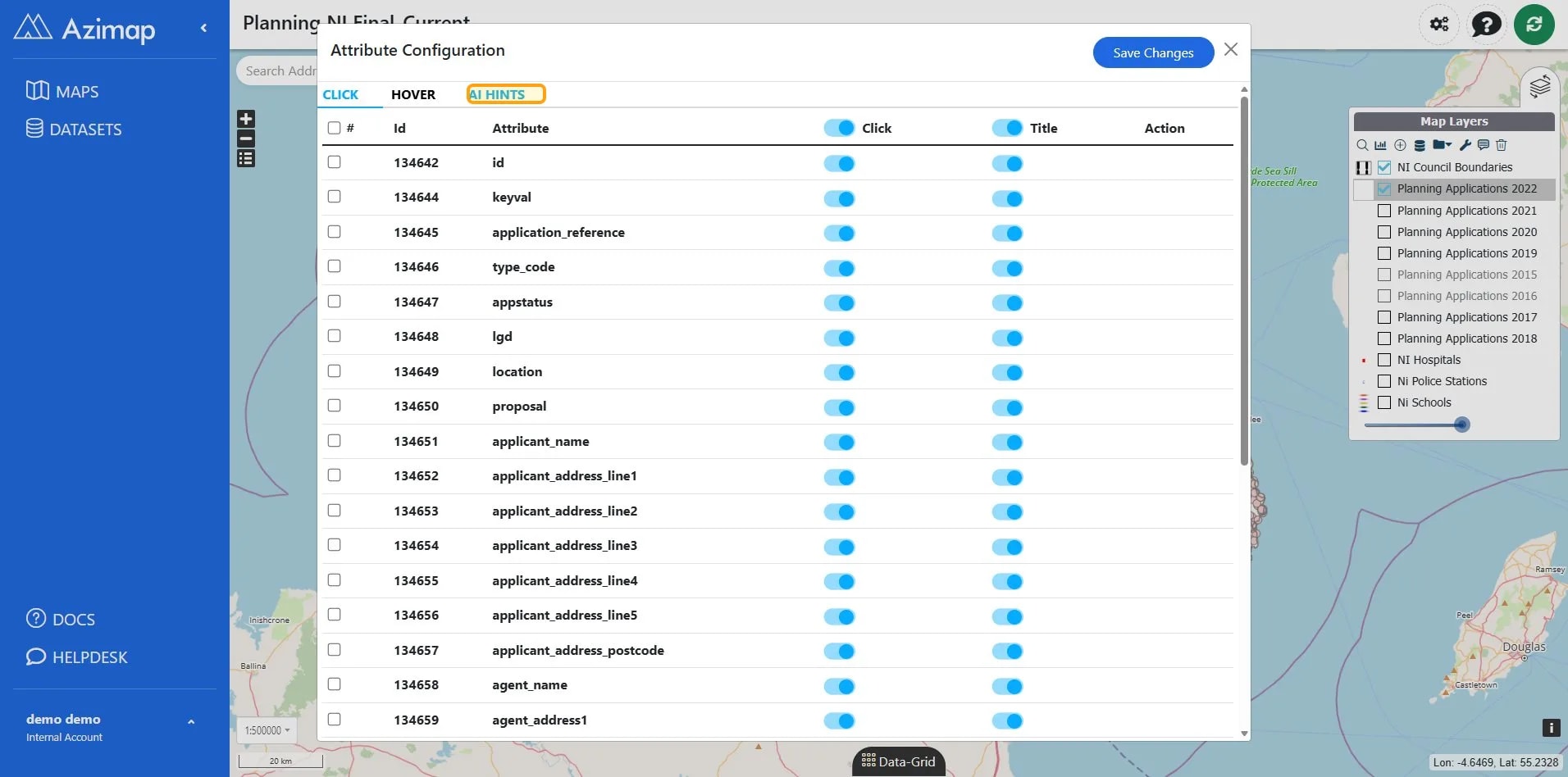This screenshot has width=1568, height=777.
Task: Open the Map Layers chart icon
Action: click(x=1380, y=145)
